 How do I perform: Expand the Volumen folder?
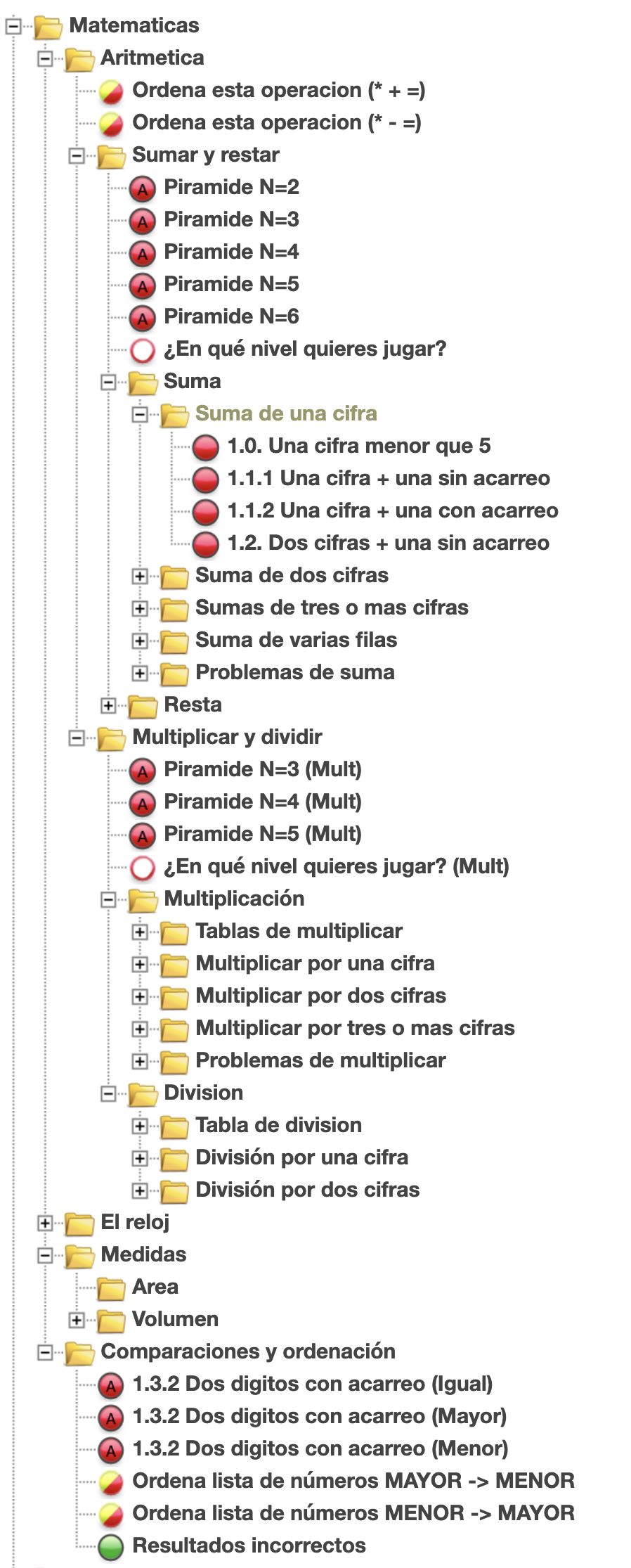coord(77,1320)
